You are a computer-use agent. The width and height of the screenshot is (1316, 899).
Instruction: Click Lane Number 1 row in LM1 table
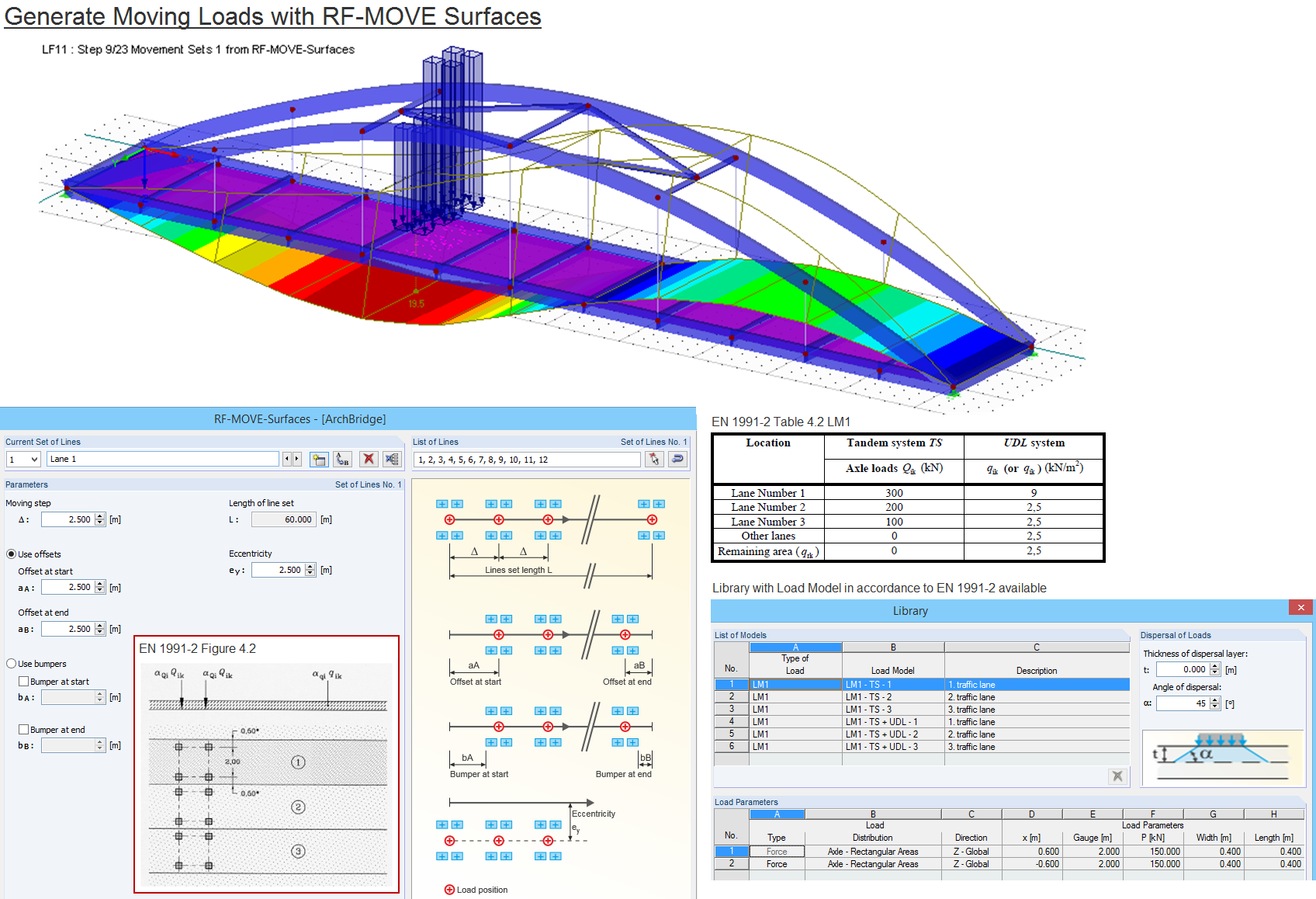point(909,493)
